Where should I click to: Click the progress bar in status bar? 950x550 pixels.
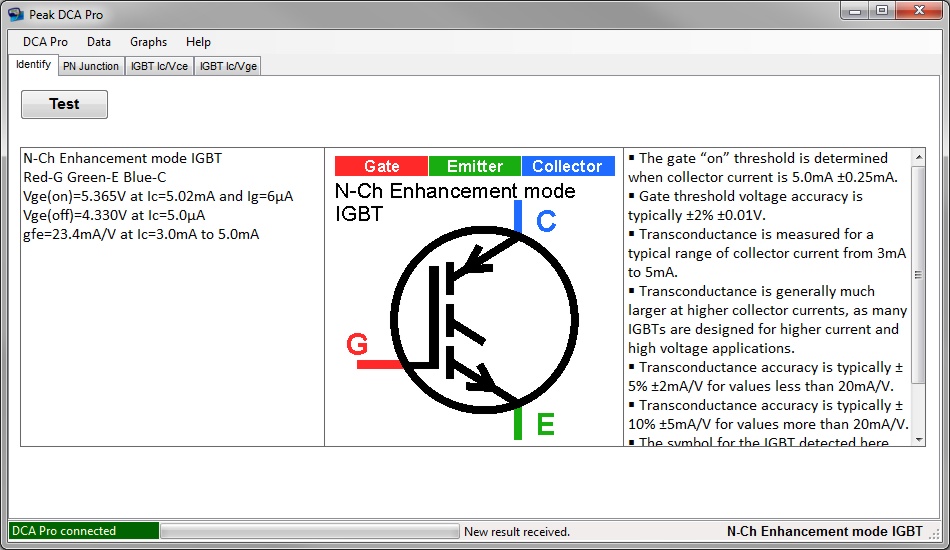(310, 531)
